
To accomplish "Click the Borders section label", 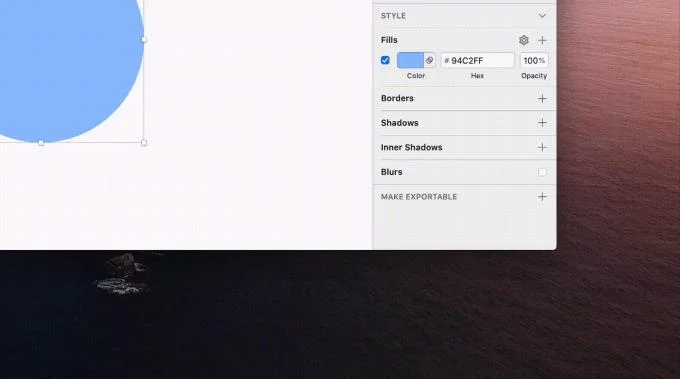I will click(397, 98).
